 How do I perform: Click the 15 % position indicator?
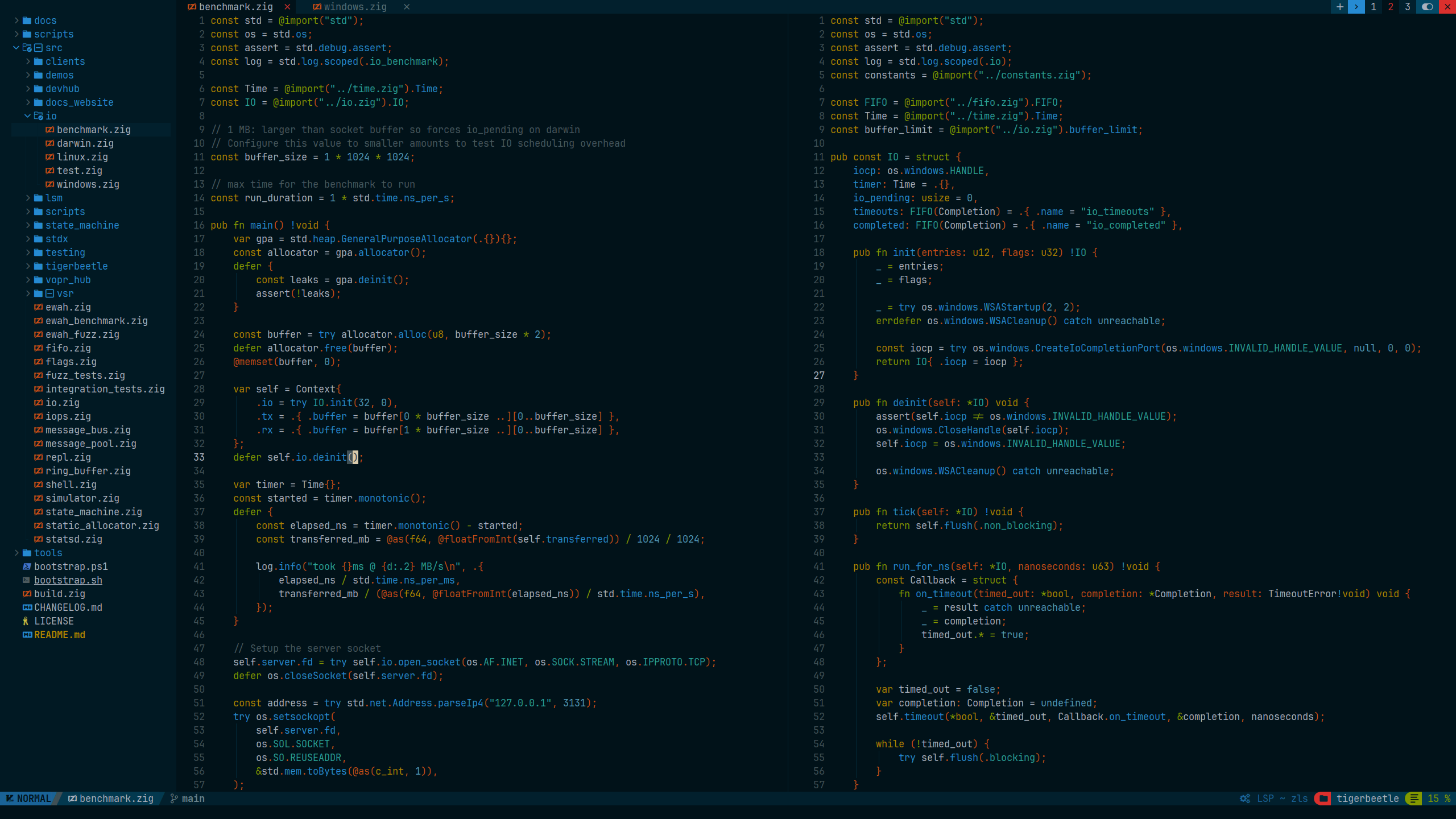tap(1439, 799)
